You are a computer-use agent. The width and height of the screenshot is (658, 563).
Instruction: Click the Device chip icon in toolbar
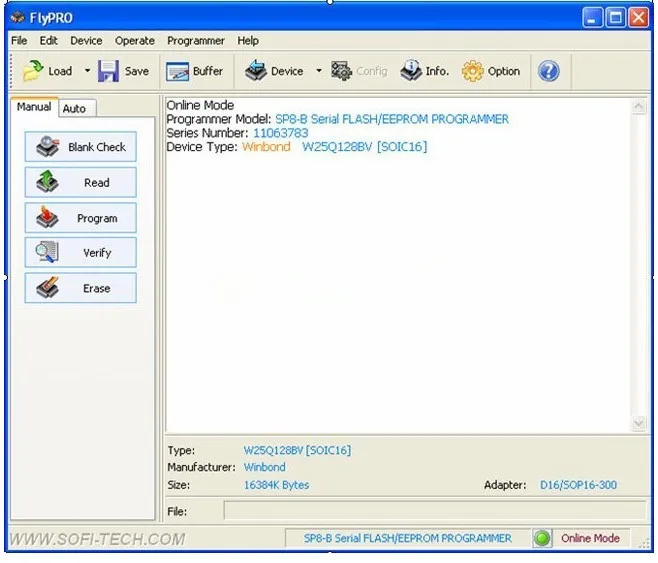pyautogui.click(x=256, y=70)
